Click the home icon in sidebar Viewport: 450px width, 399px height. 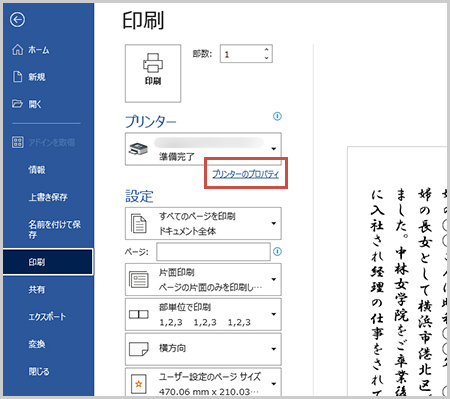click(x=18, y=50)
